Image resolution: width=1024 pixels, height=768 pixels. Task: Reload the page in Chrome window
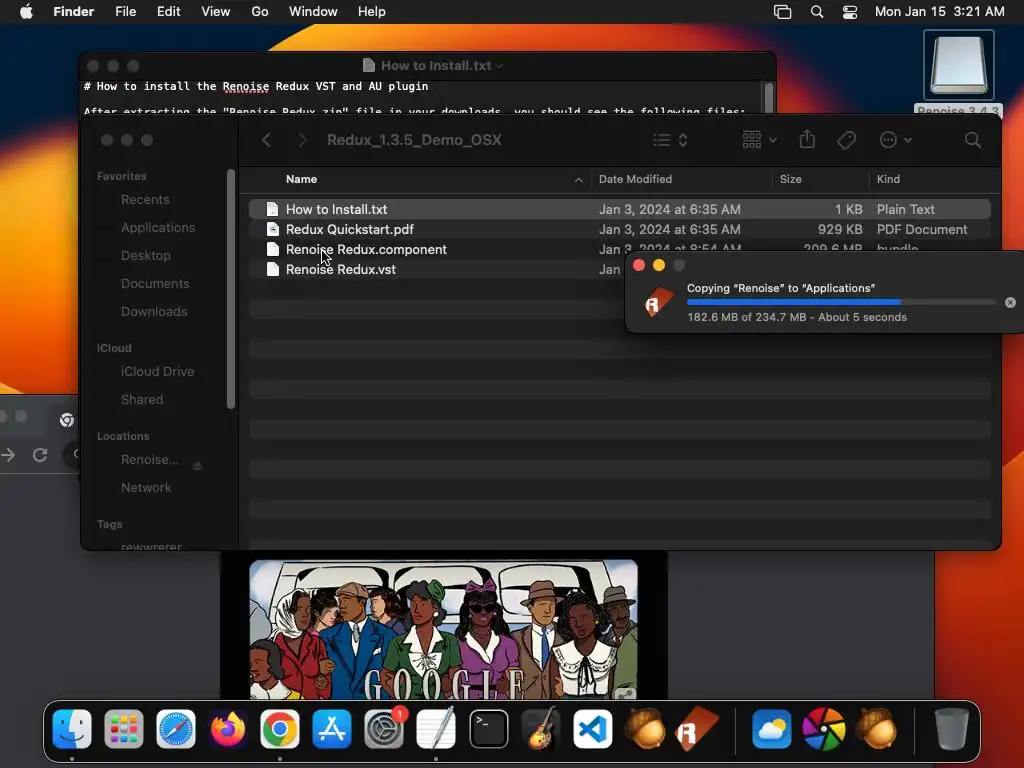pyautogui.click(x=40, y=455)
